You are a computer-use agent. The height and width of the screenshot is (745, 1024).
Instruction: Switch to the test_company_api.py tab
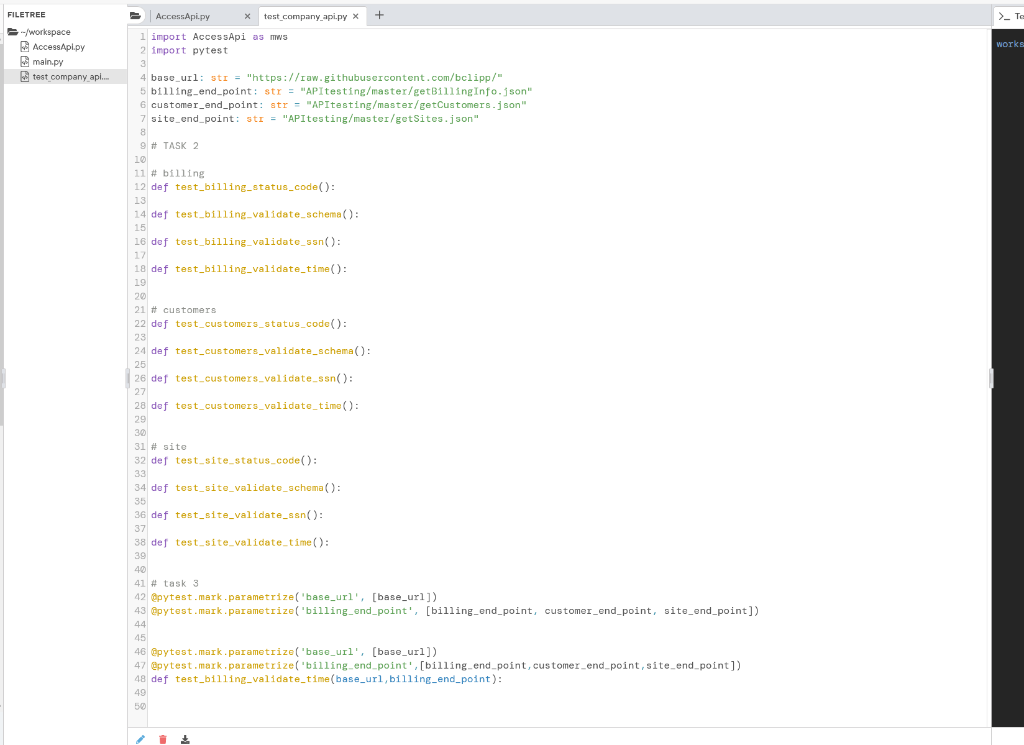(303, 16)
